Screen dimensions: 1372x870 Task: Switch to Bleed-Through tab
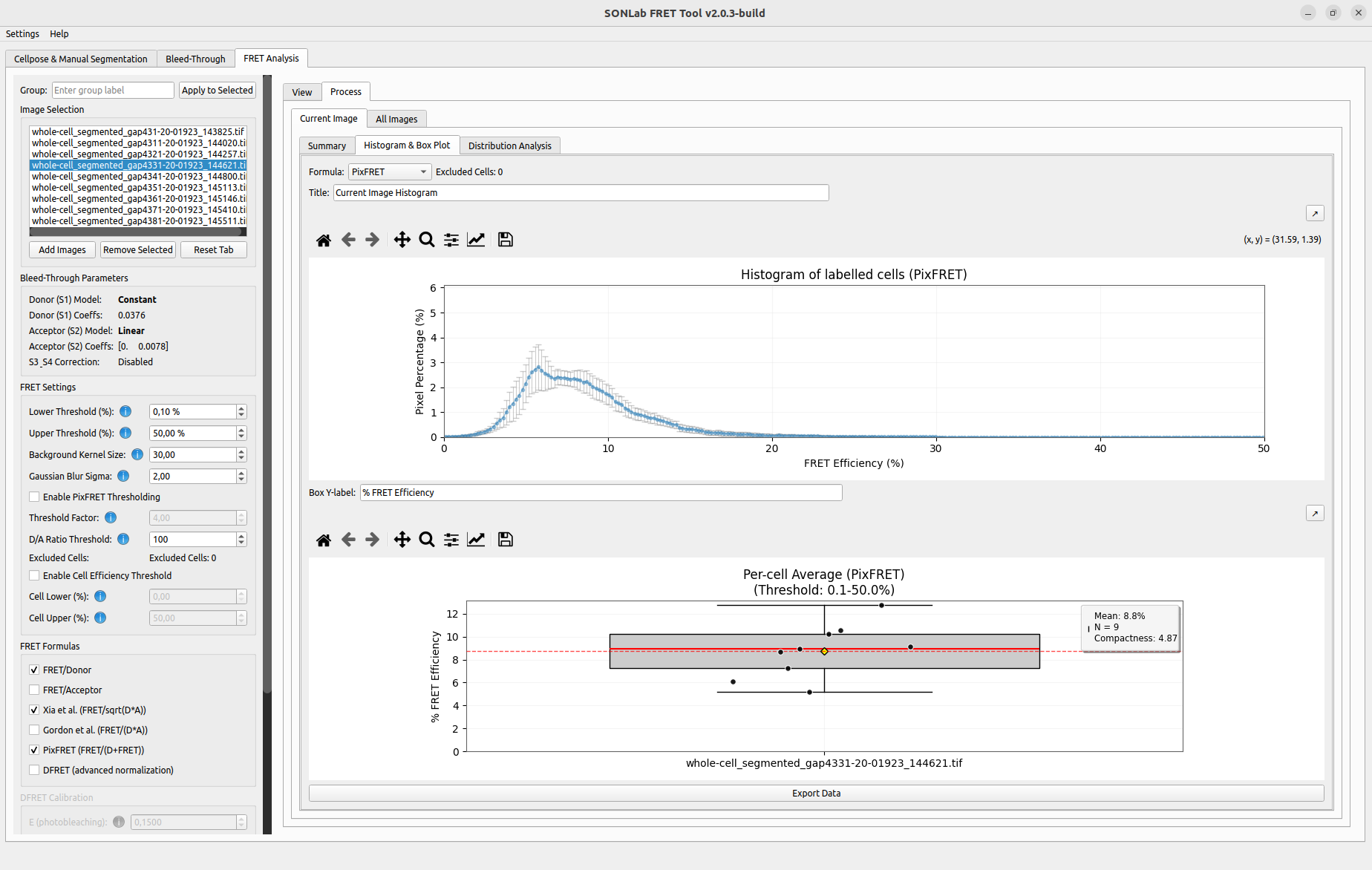click(x=195, y=59)
